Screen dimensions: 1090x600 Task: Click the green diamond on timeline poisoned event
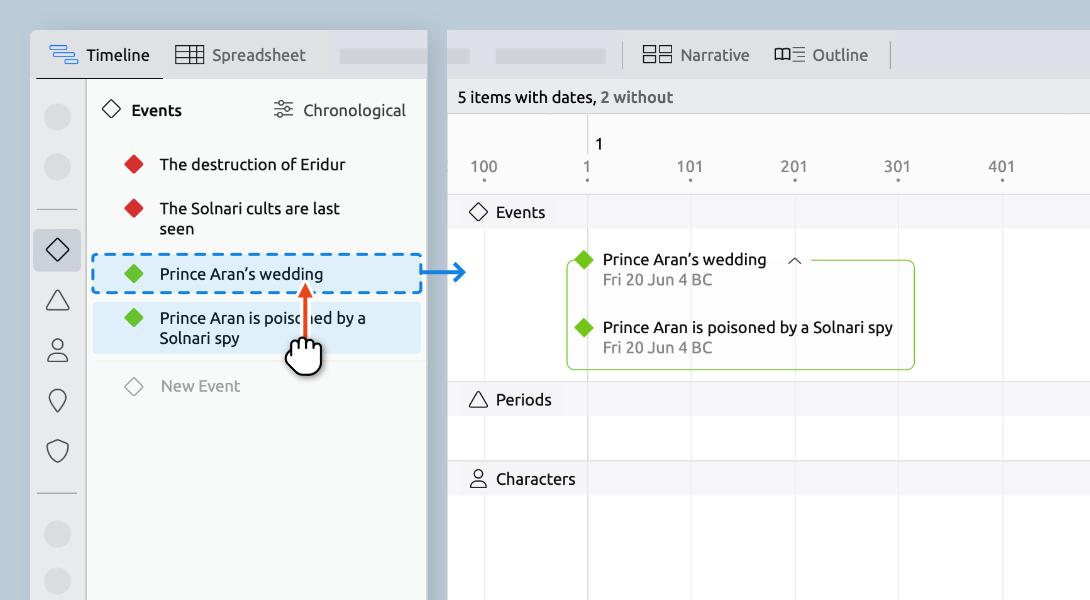point(584,327)
